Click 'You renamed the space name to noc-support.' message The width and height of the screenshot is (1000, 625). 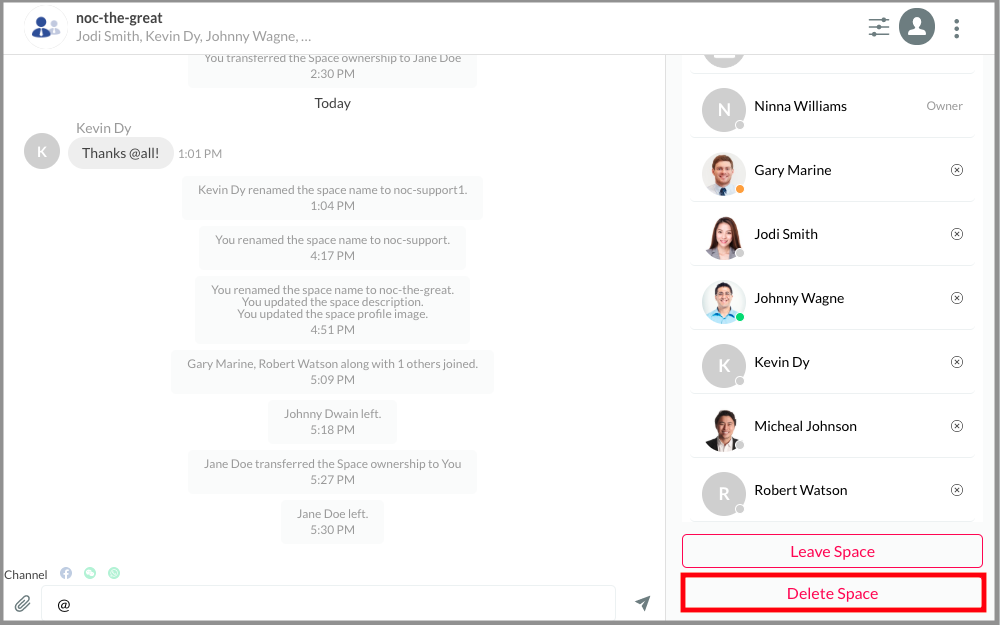point(332,247)
